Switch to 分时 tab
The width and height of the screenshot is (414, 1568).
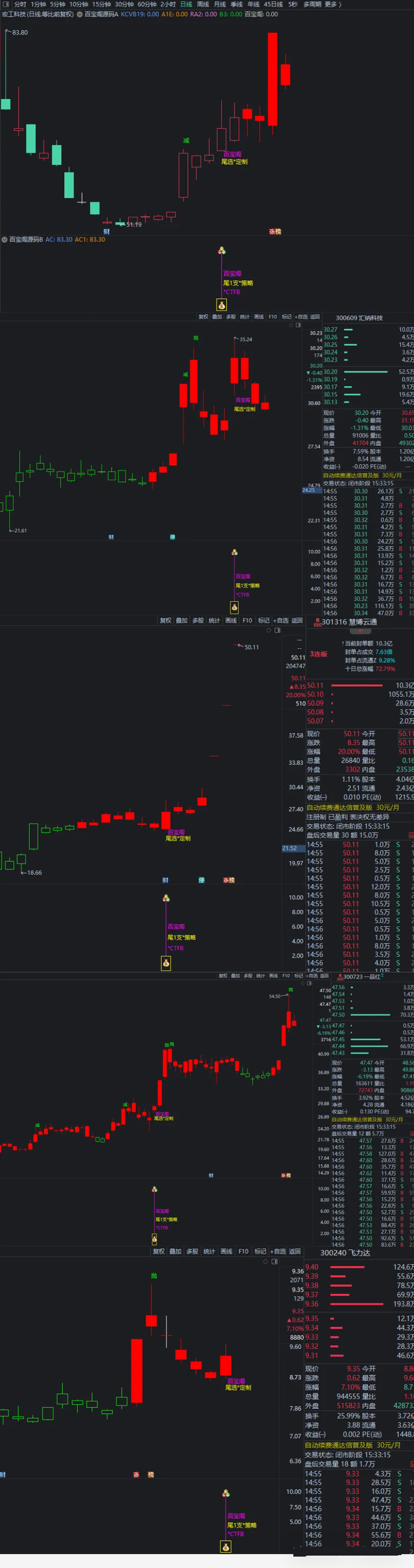20,4
